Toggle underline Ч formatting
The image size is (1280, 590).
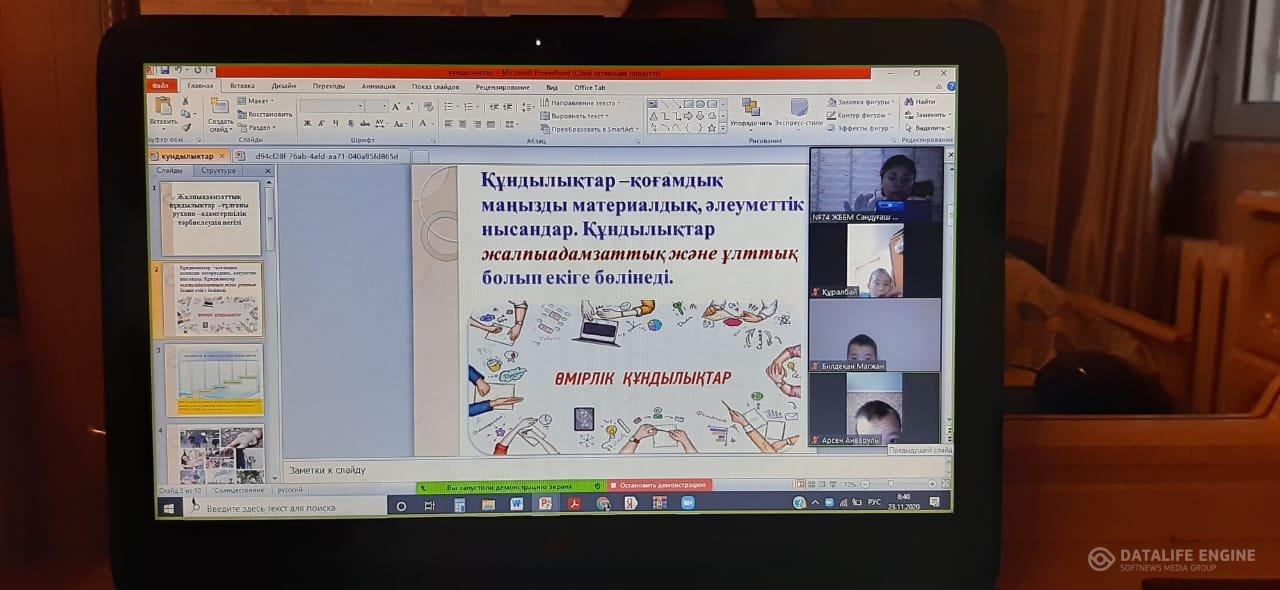tap(335, 124)
